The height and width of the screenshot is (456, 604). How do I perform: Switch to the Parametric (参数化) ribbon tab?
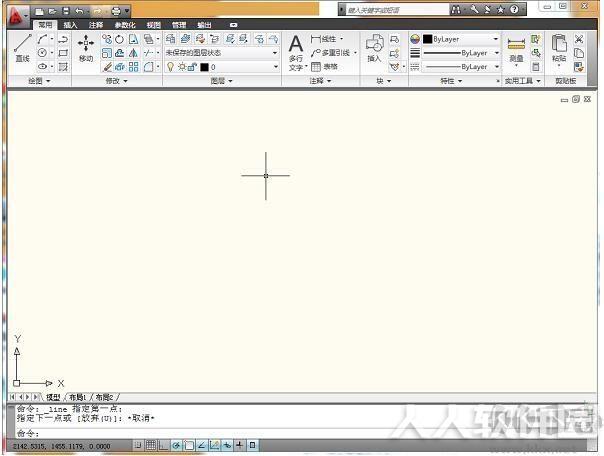coord(125,25)
